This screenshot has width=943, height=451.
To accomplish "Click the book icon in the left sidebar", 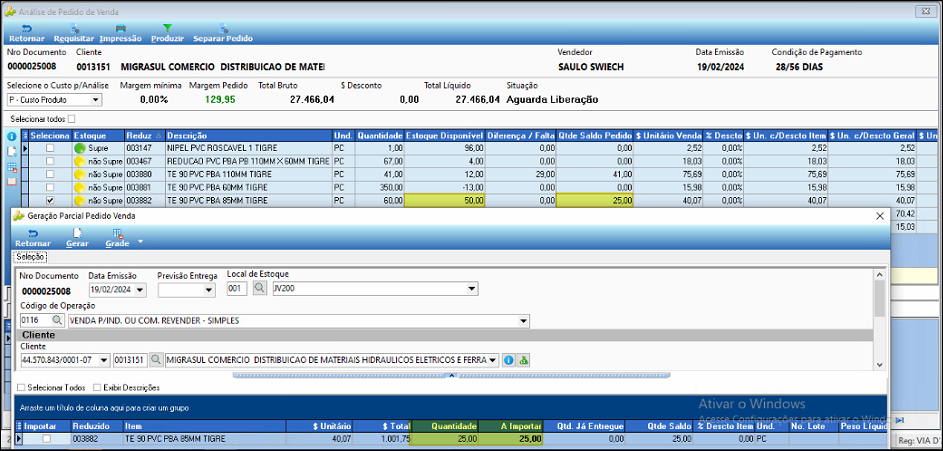I will pos(11,182).
